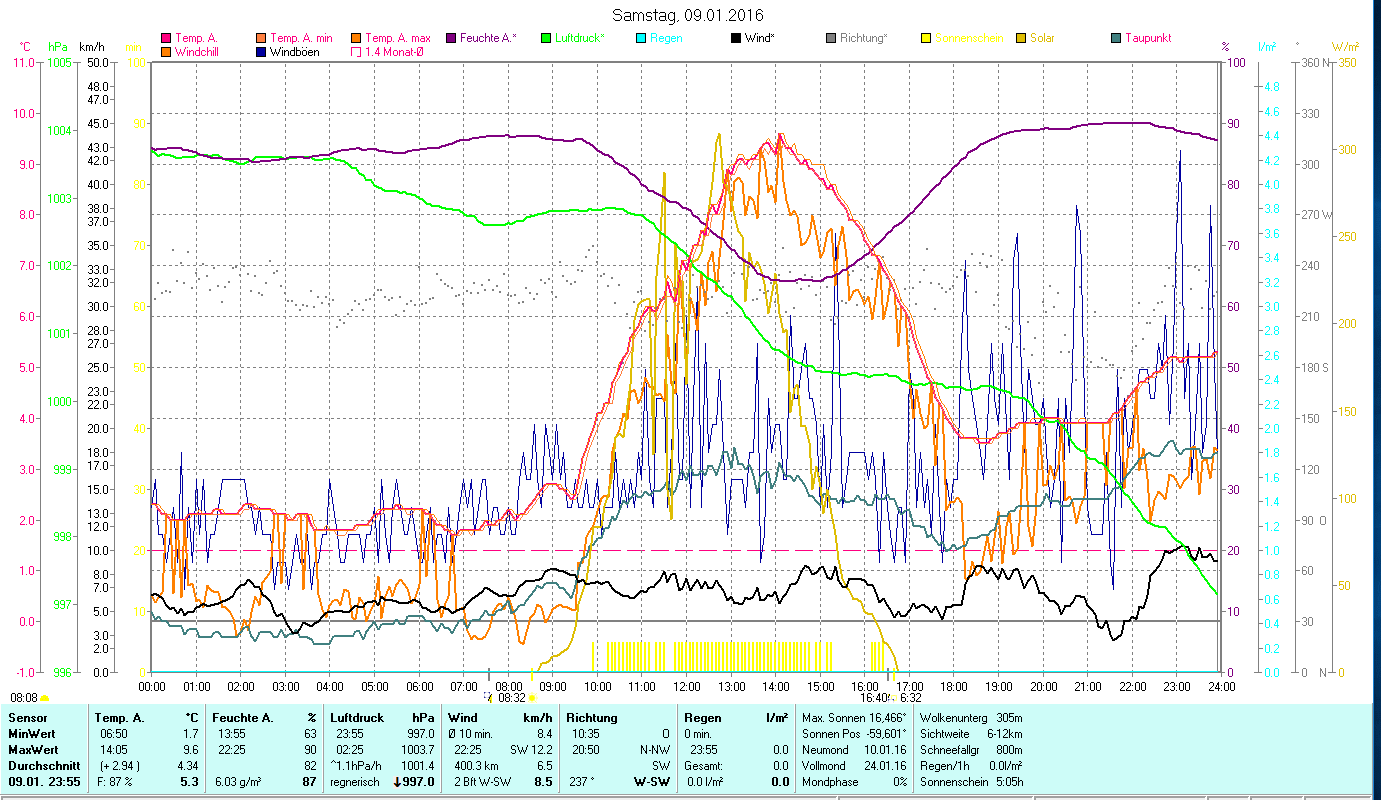Toggle the empty 1.4 Monat-Ø legend box
Image resolution: width=1381 pixels, height=800 pixels.
[x=356, y=52]
